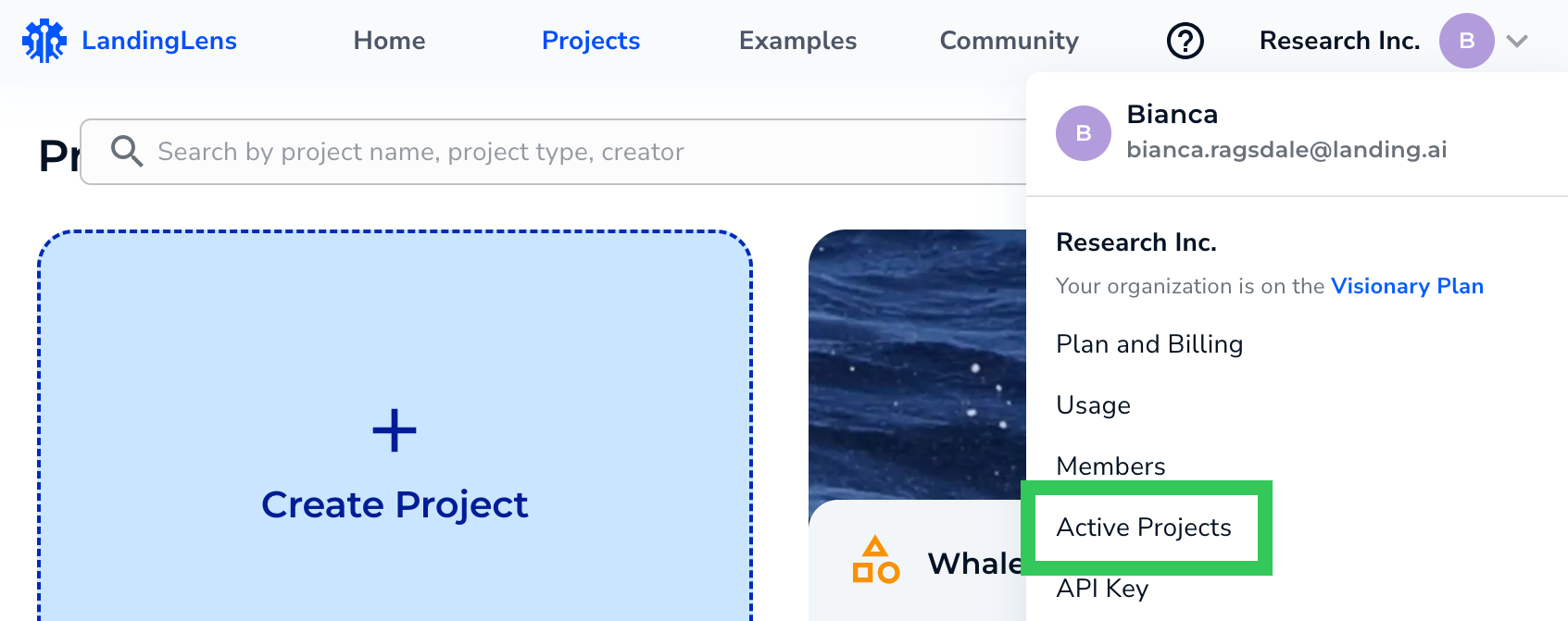
Task: Click the search magnifier icon
Action: (x=127, y=151)
